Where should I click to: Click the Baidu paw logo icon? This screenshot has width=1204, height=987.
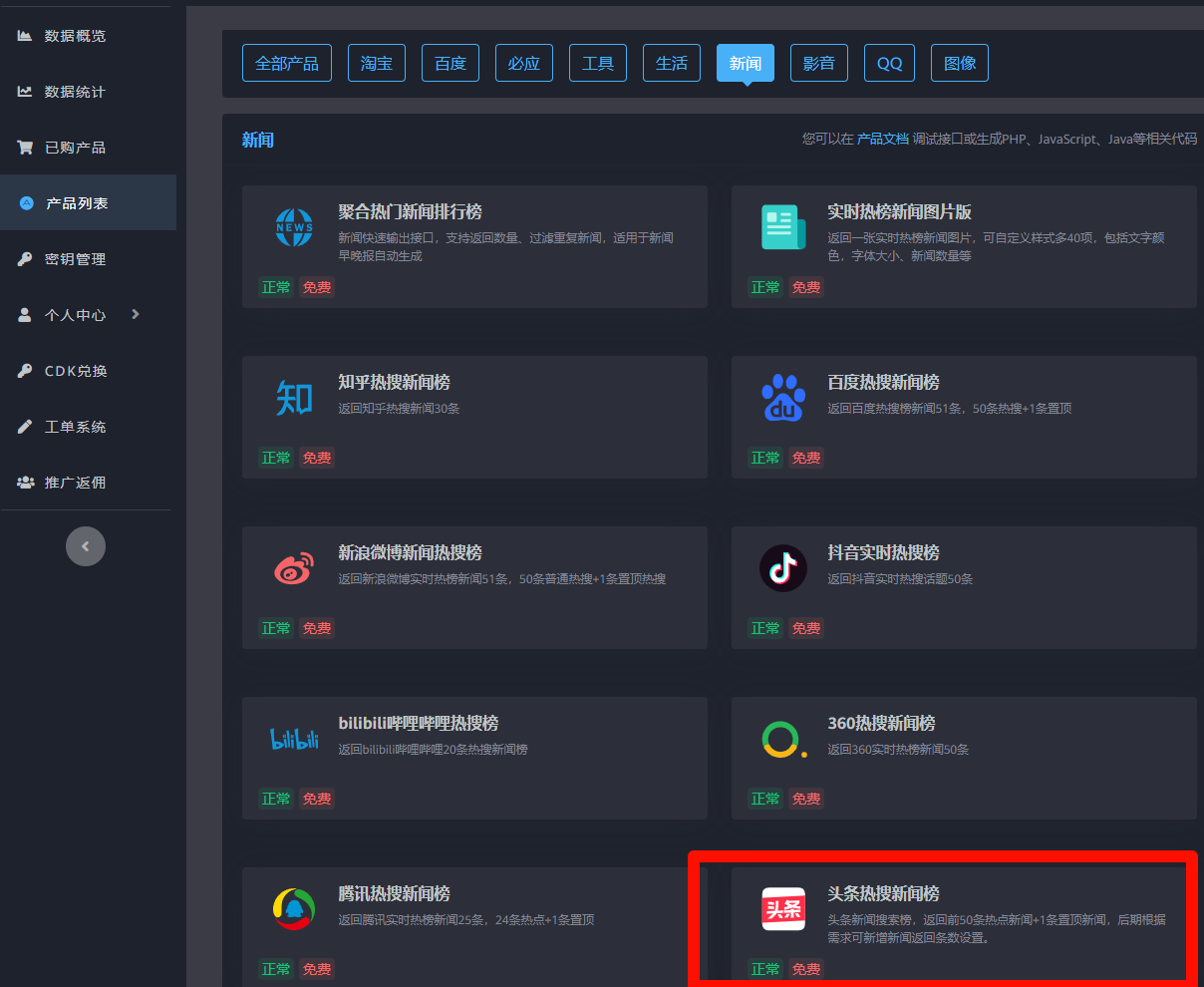[x=783, y=398]
